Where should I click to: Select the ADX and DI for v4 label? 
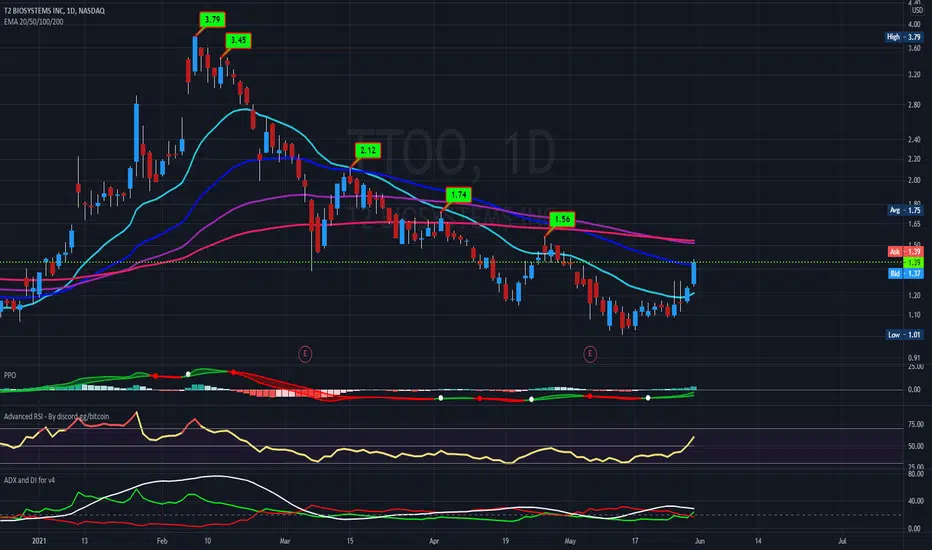click(x=30, y=480)
